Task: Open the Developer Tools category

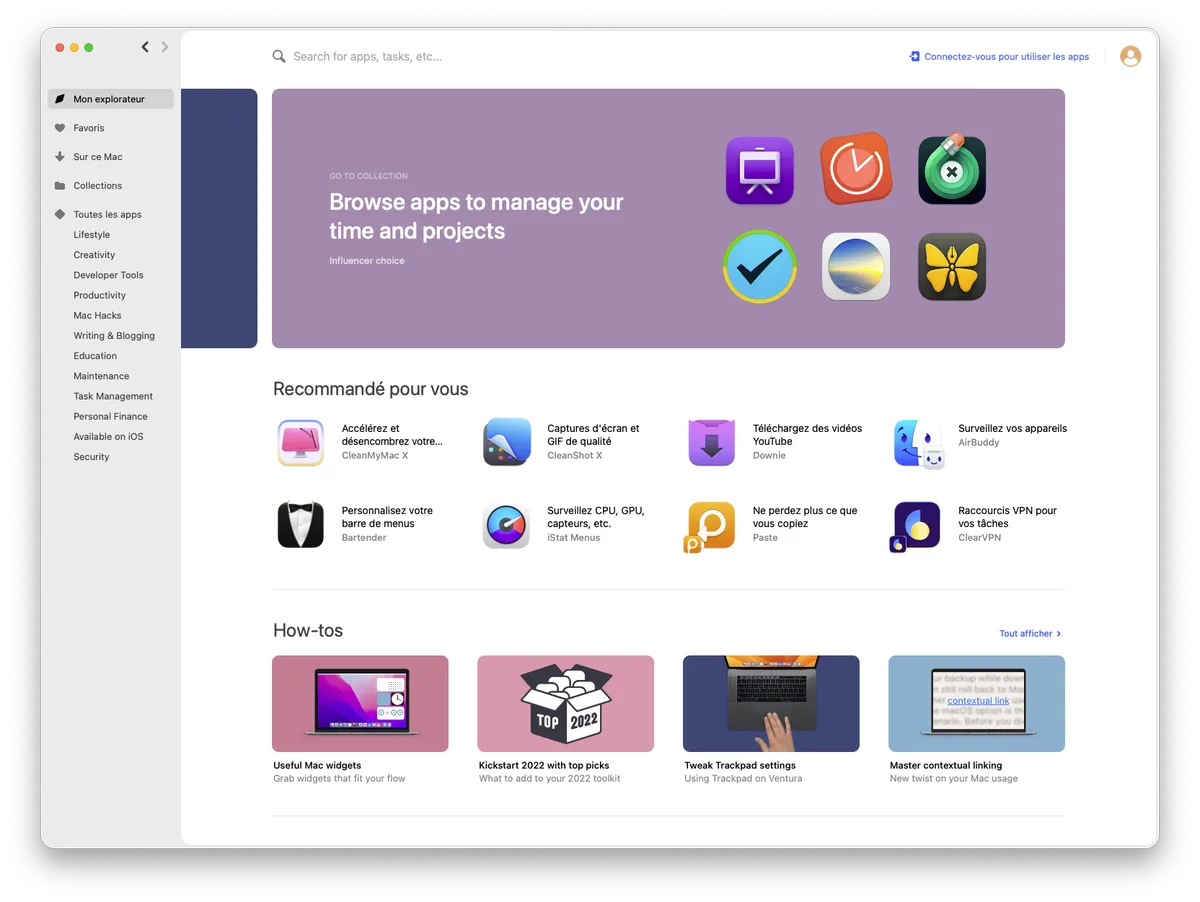Action: point(108,275)
